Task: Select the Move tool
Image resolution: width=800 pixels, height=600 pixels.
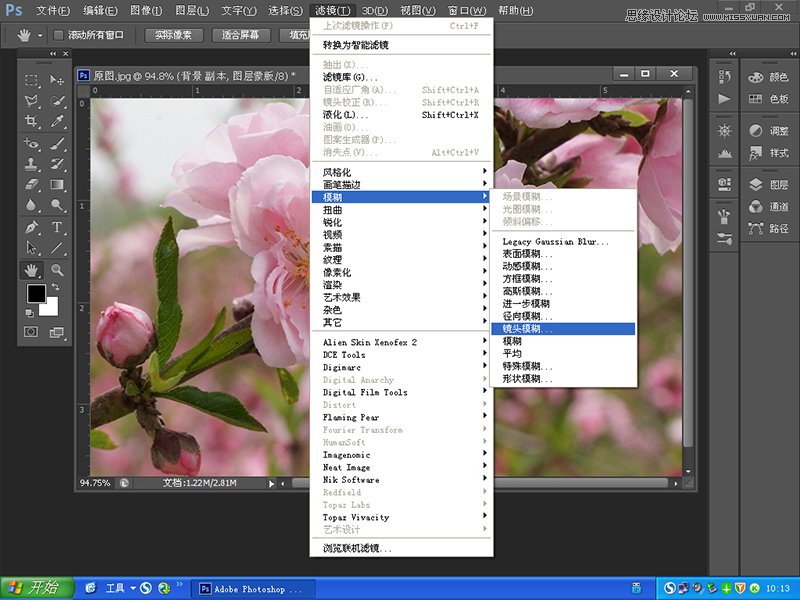Action: 57,80
